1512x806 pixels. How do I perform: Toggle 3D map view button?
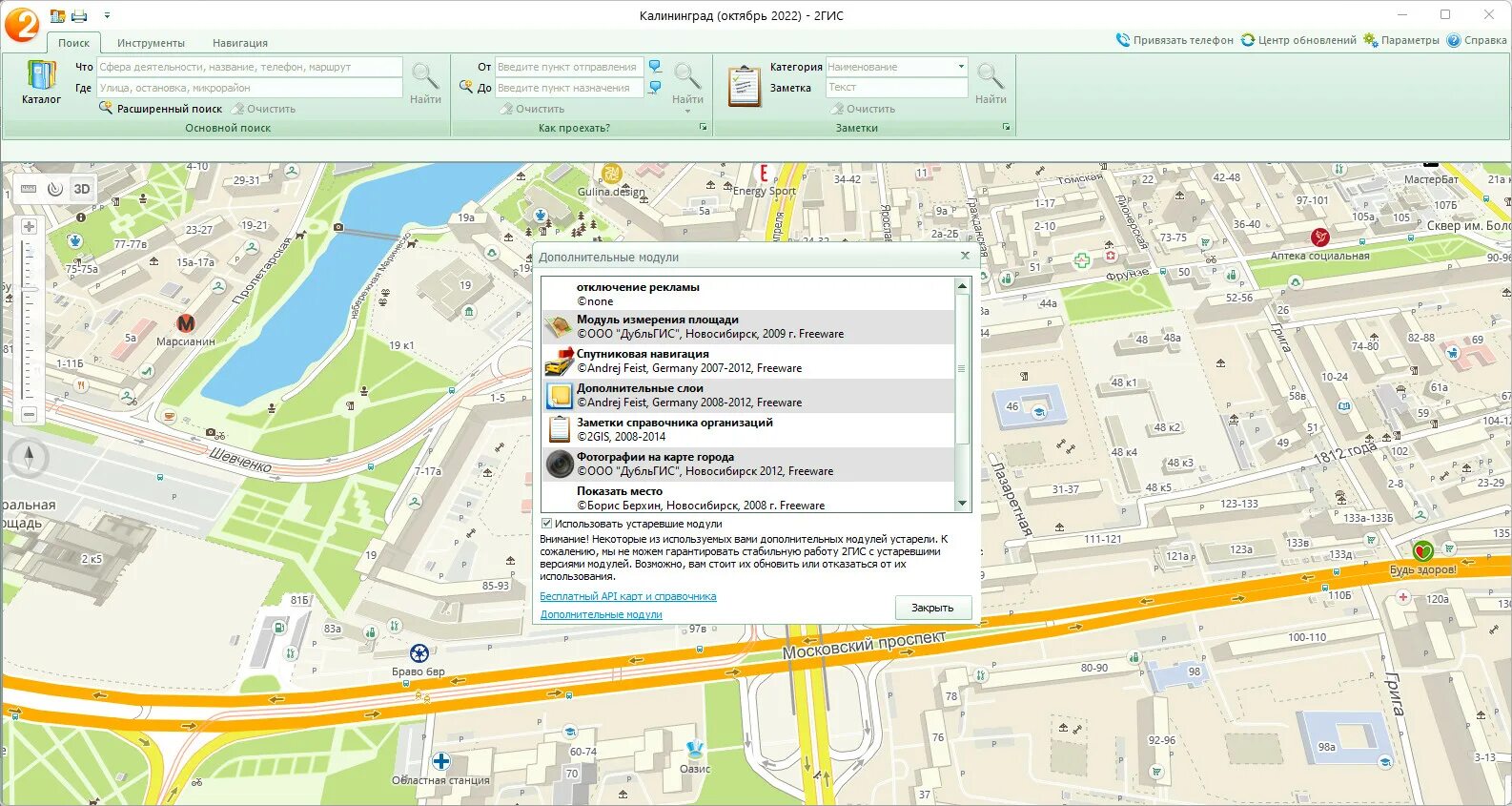point(82,189)
